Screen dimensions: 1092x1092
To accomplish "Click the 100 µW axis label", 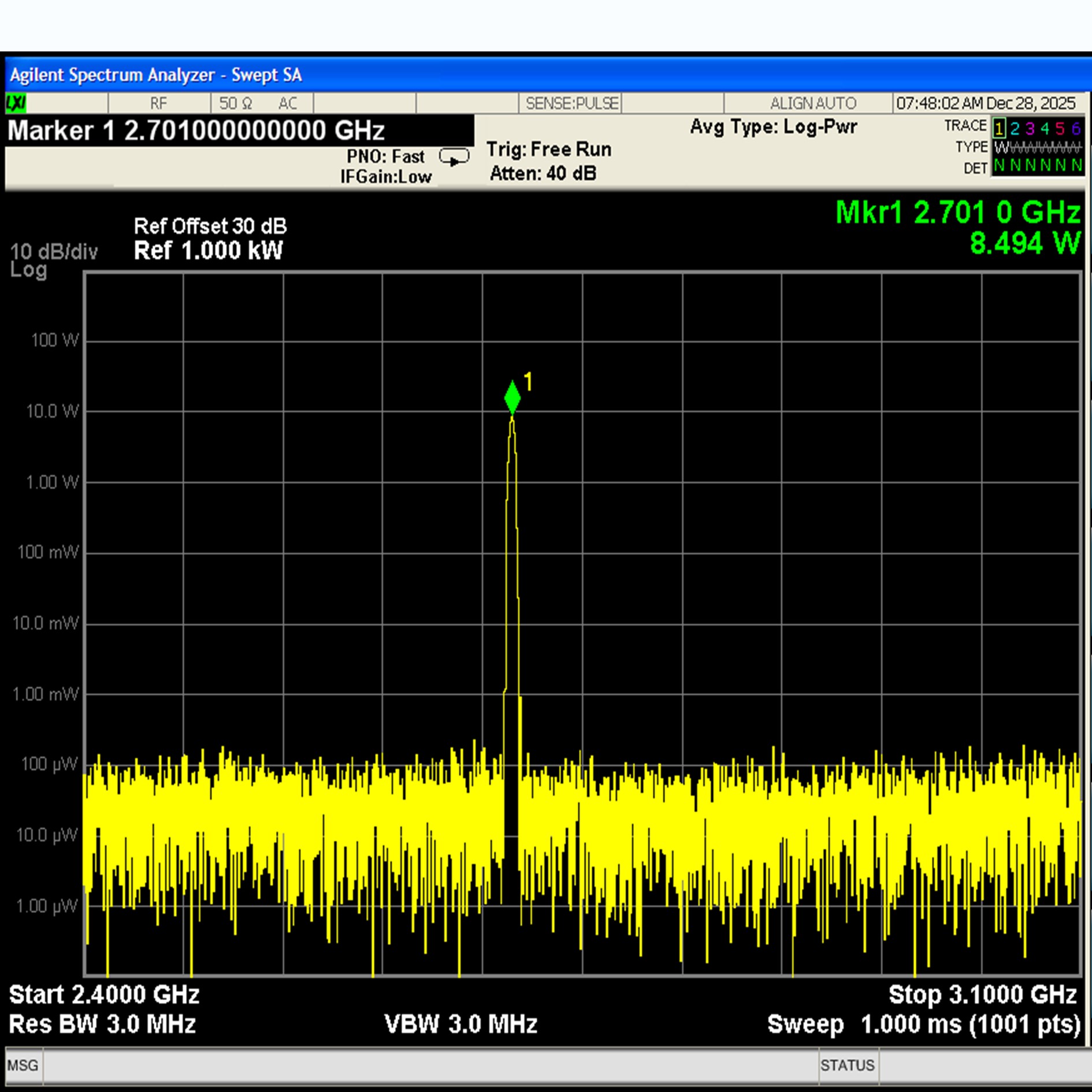I will tap(49, 764).
